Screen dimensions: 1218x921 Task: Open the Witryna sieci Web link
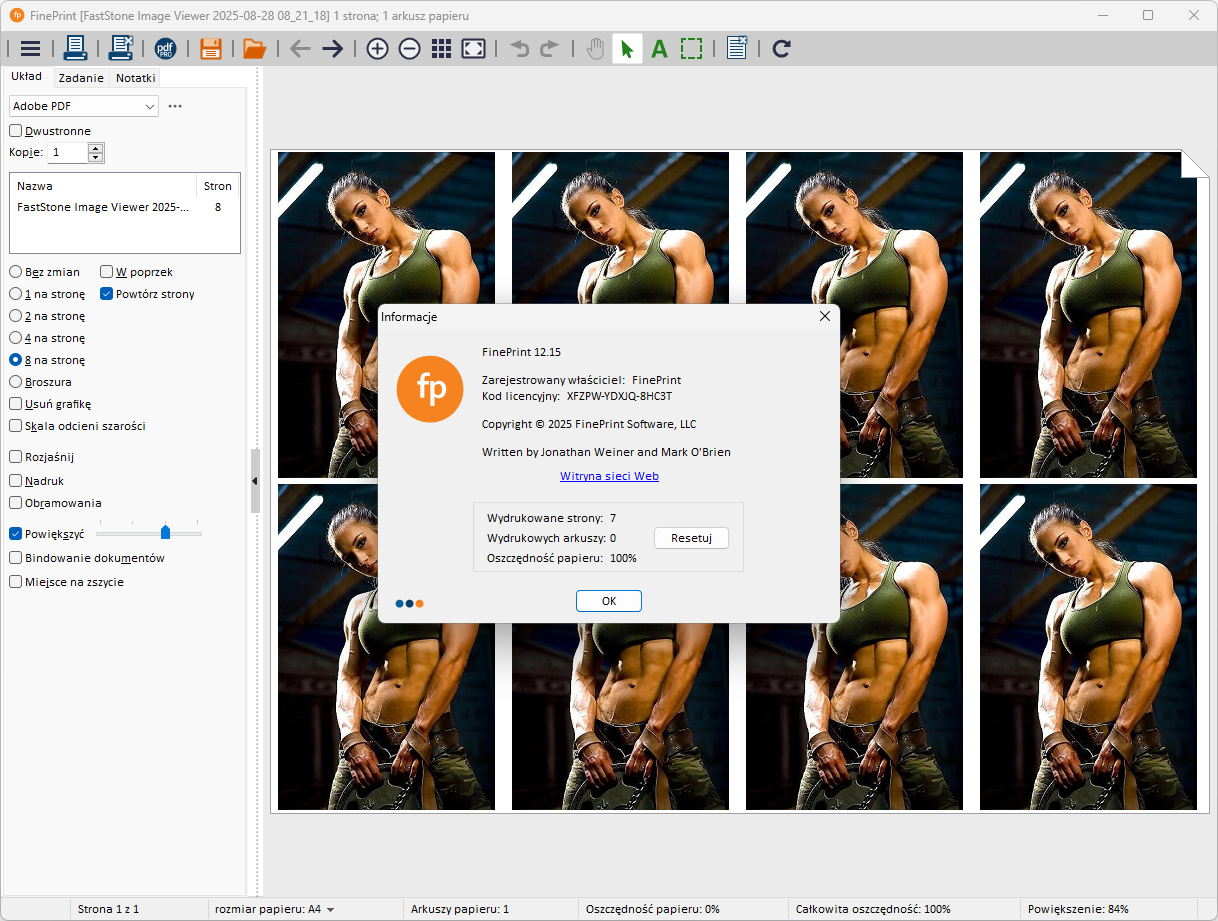[x=609, y=476]
